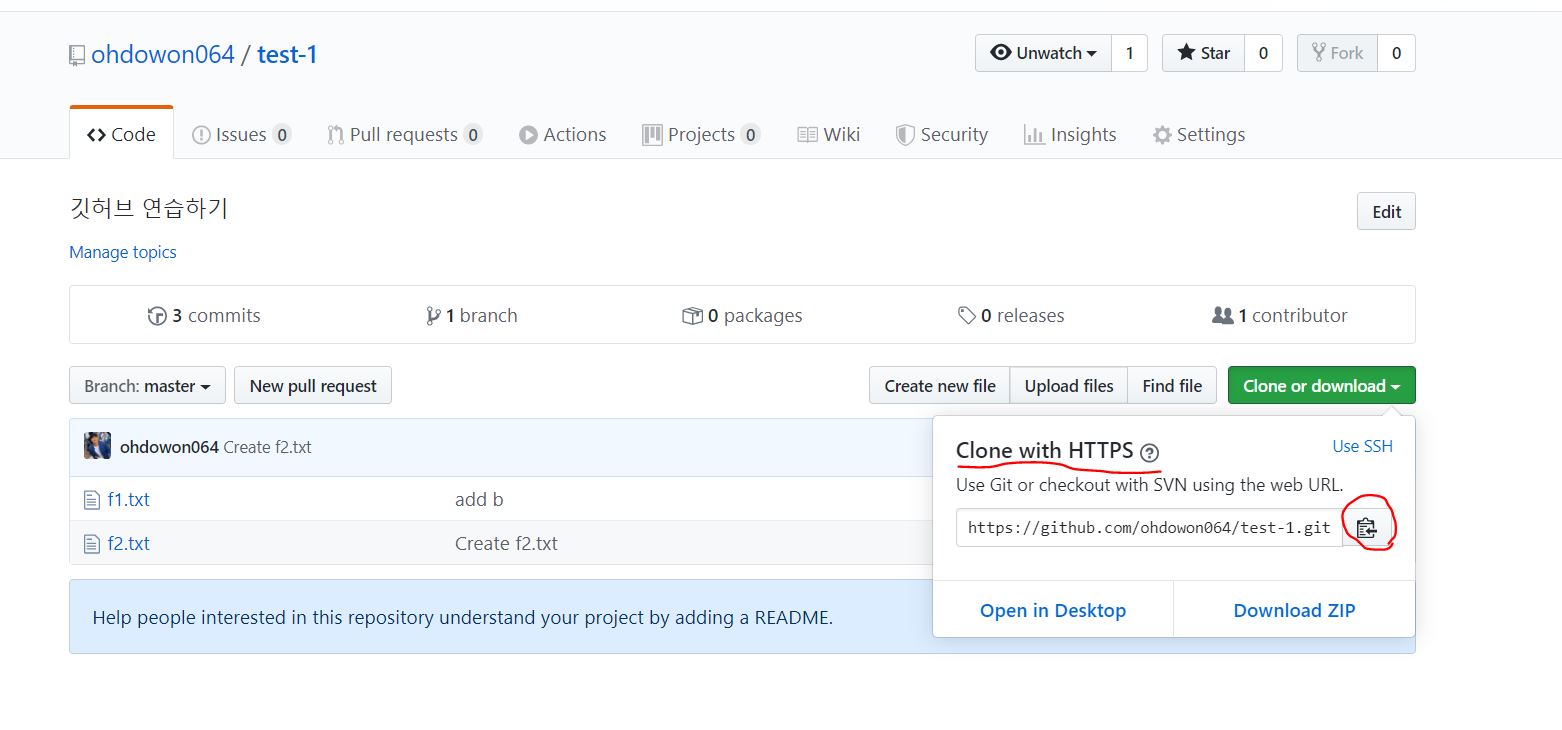Viewport: 1562px width, 730px height.
Task: Open the latest commit 'Create f2.txt' in the header
Action: point(267,447)
